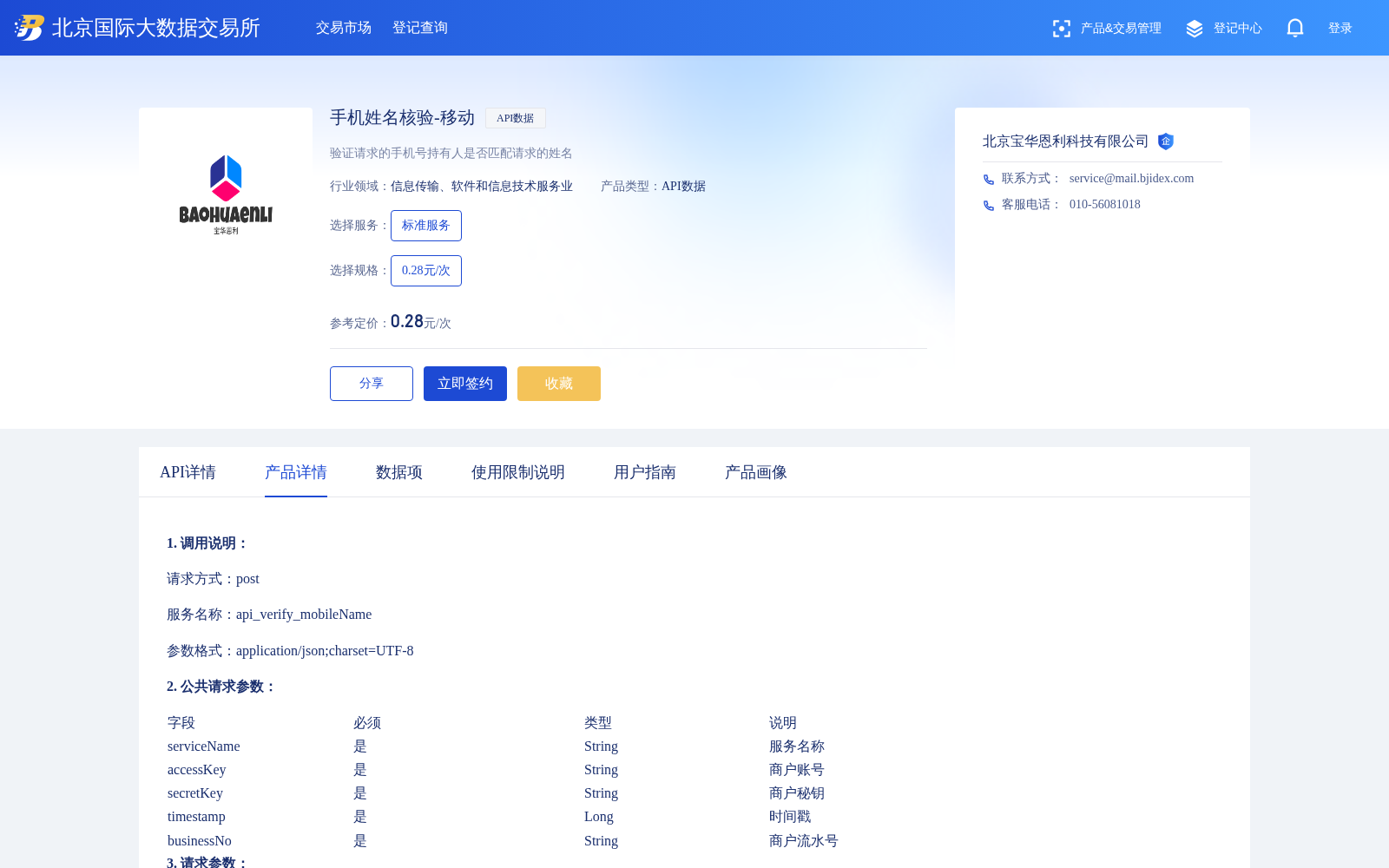Screen dimensions: 1389x868
Task: Click the serviceName field cell
Action: [204, 746]
